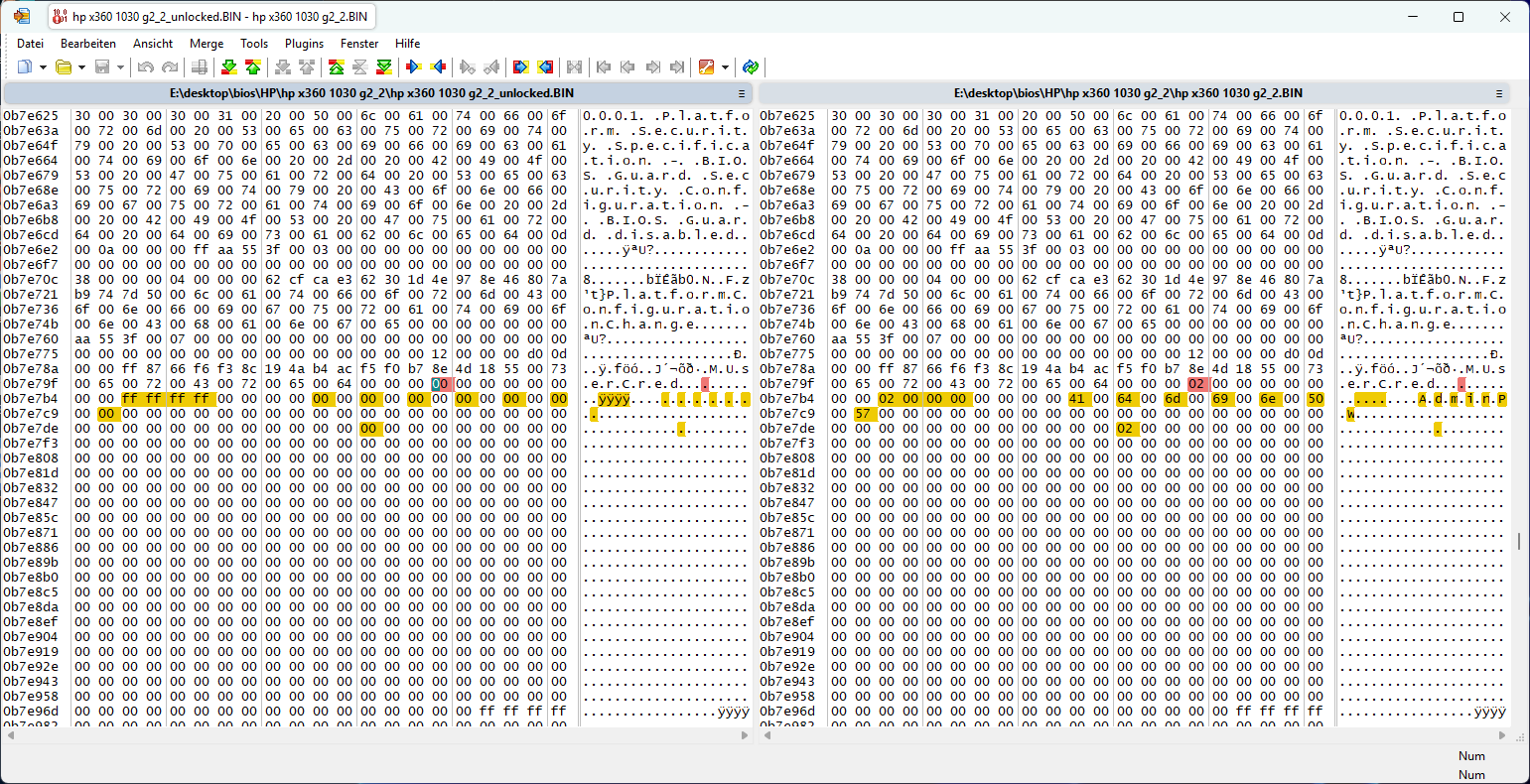The height and width of the screenshot is (784, 1530).
Task: Open the left pane header hamburger menu
Action: click(741, 93)
